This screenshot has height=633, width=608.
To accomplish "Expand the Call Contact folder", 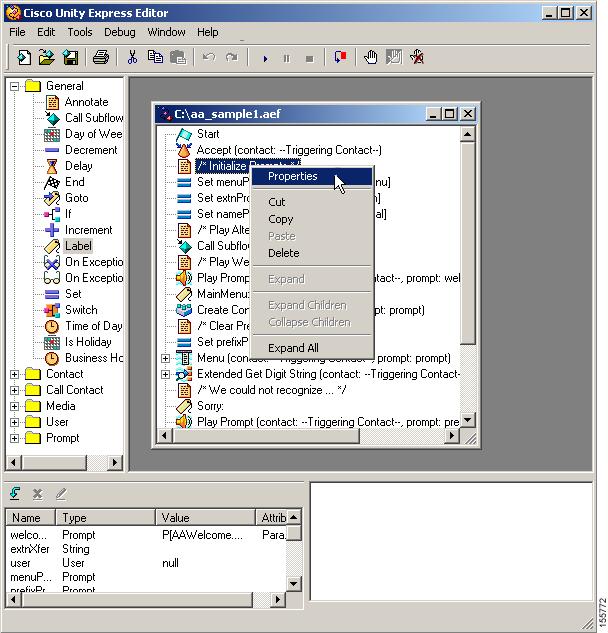I will tap(15, 390).
